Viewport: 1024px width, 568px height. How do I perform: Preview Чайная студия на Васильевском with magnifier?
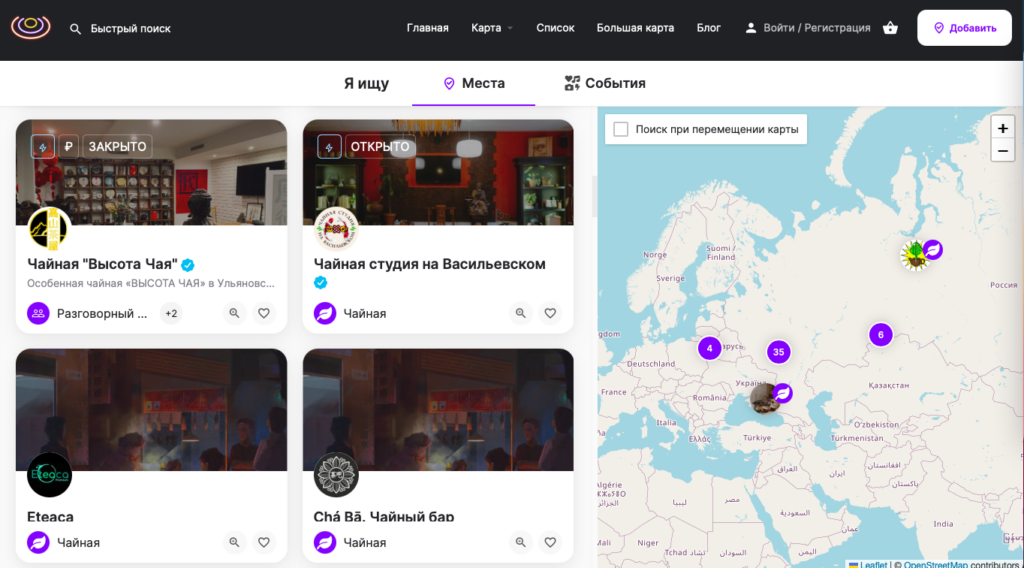coord(520,313)
